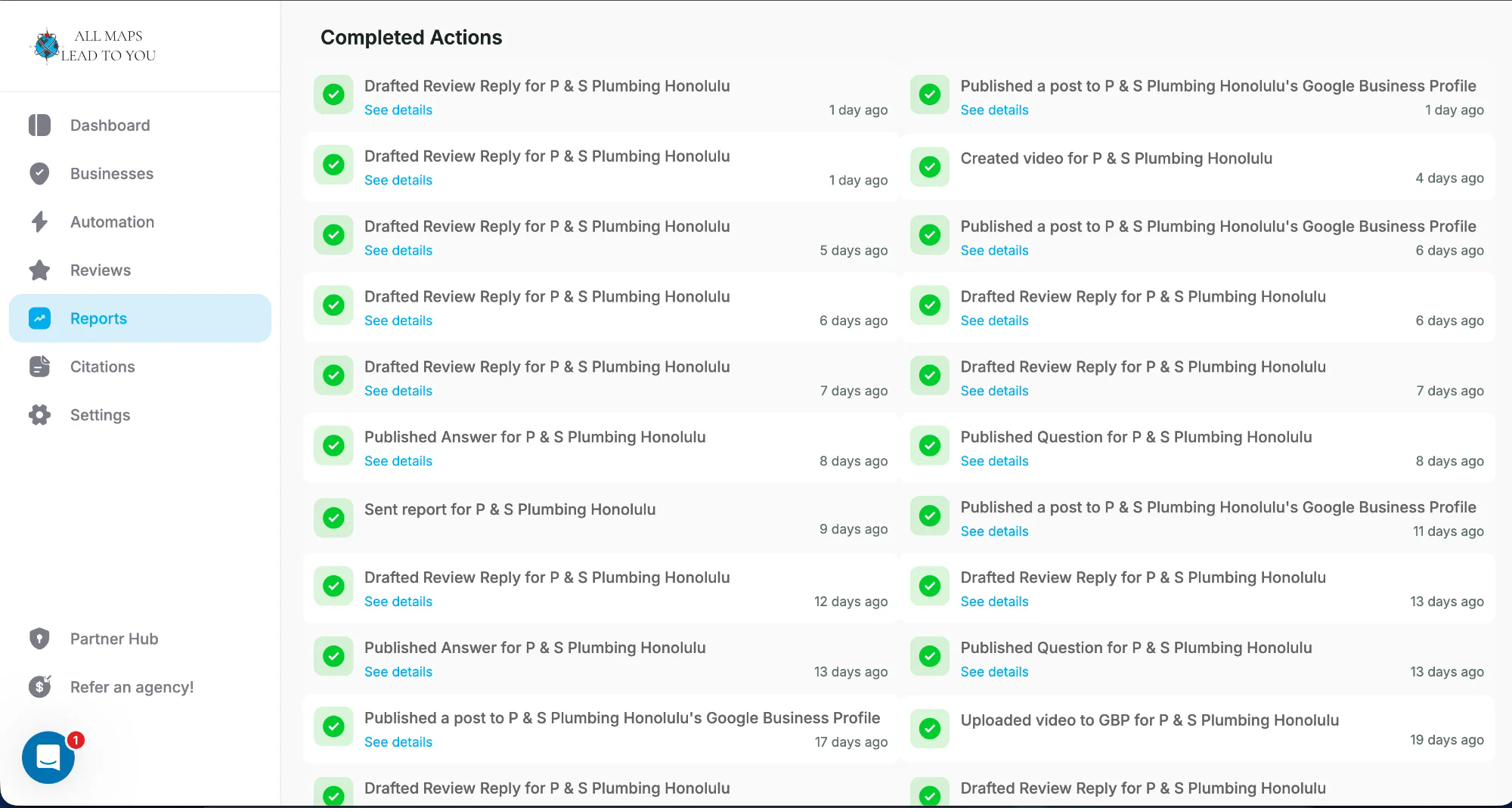Click green checkmark beside Sent report entry
The image size is (1512, 812).
[x=334, y=518]
